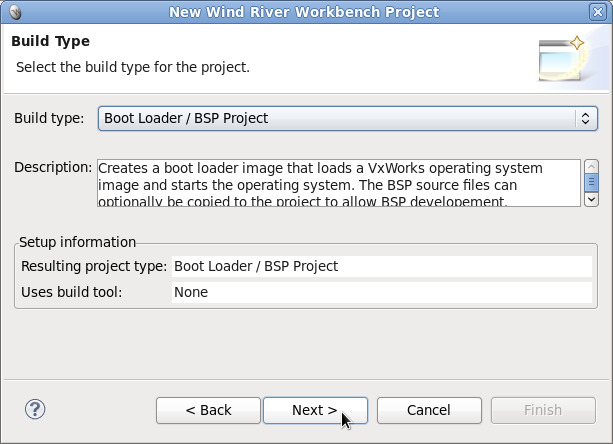Click the "Description:" label
The width and height of the screenshot is (613, 444).
(53, 167)
